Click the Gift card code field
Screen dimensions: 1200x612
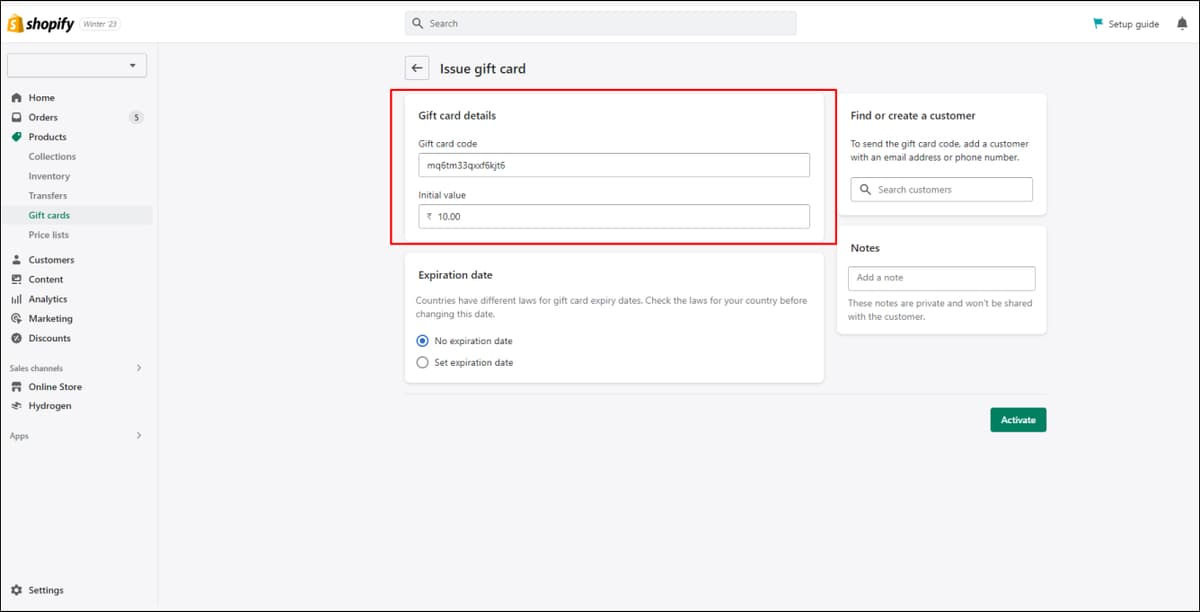(x=614, y=165)
